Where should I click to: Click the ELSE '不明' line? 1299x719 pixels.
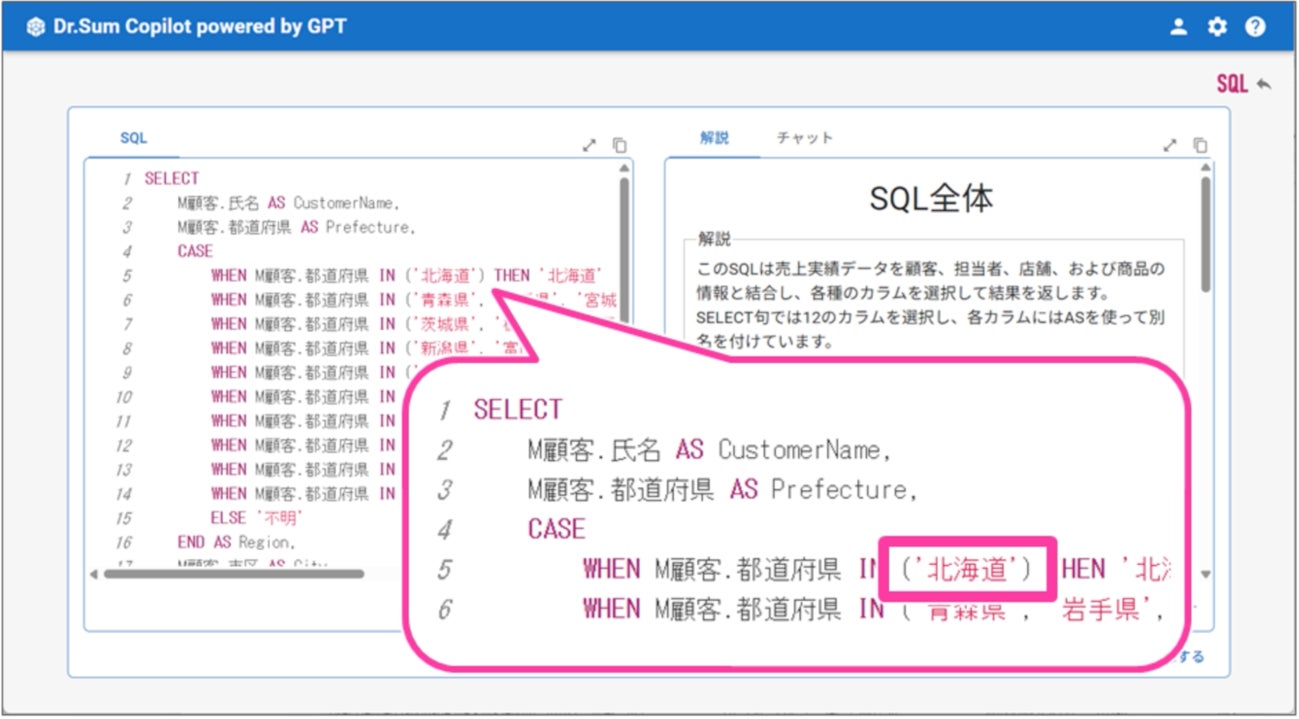[x=256, y=518]
